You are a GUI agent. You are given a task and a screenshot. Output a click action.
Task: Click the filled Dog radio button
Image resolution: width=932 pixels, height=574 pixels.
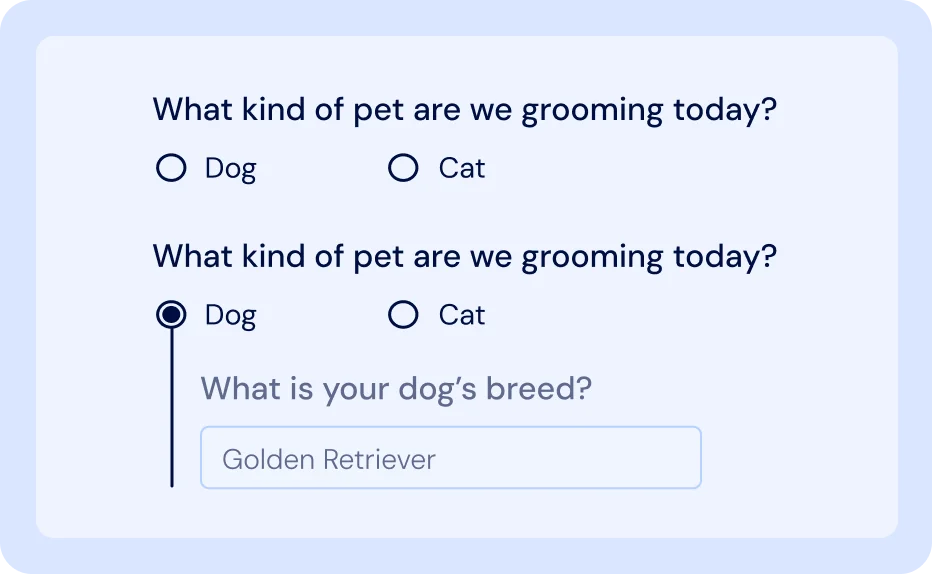point(172,315)
